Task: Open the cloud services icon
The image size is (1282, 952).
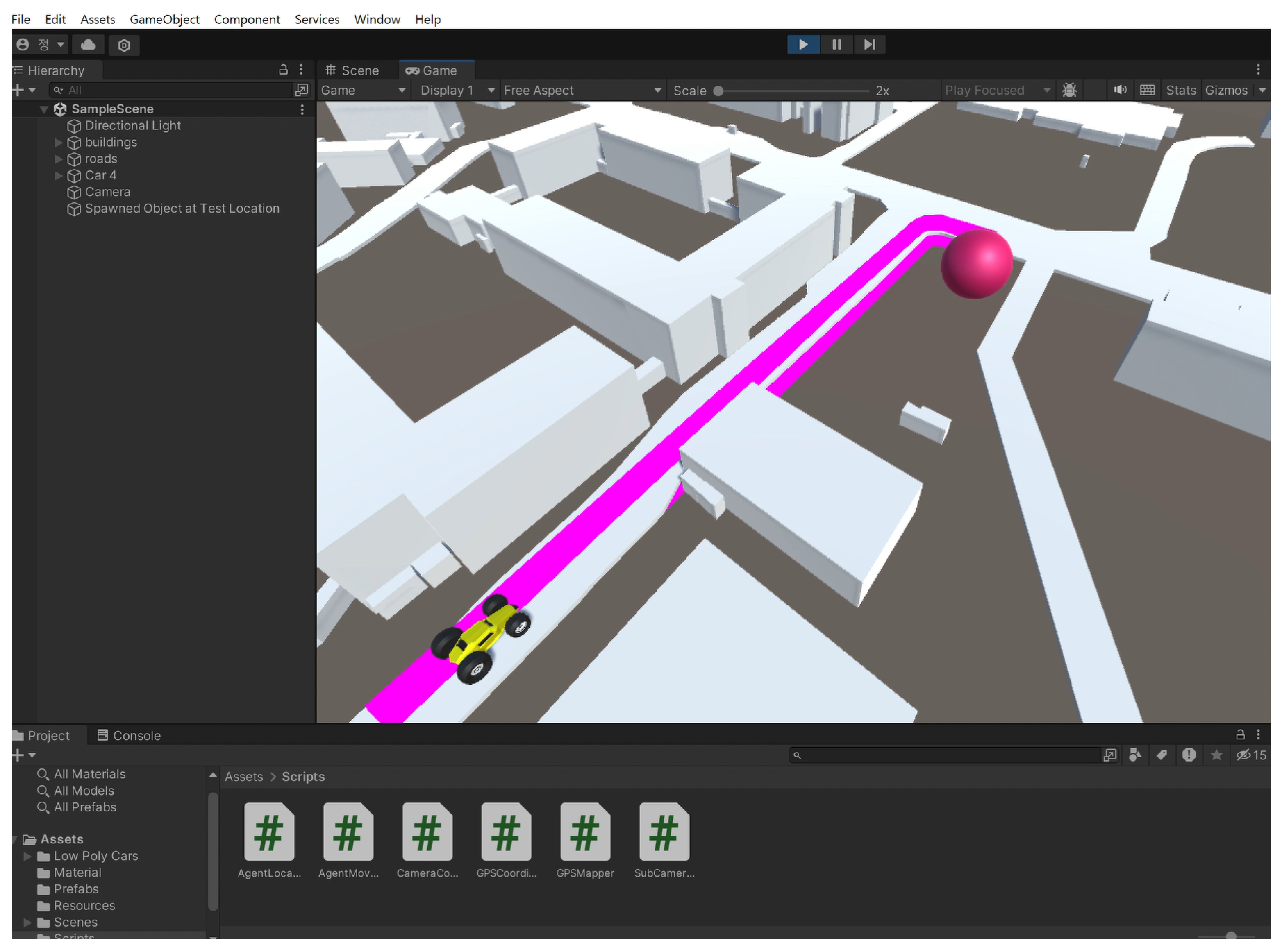Action: (88, 44)
